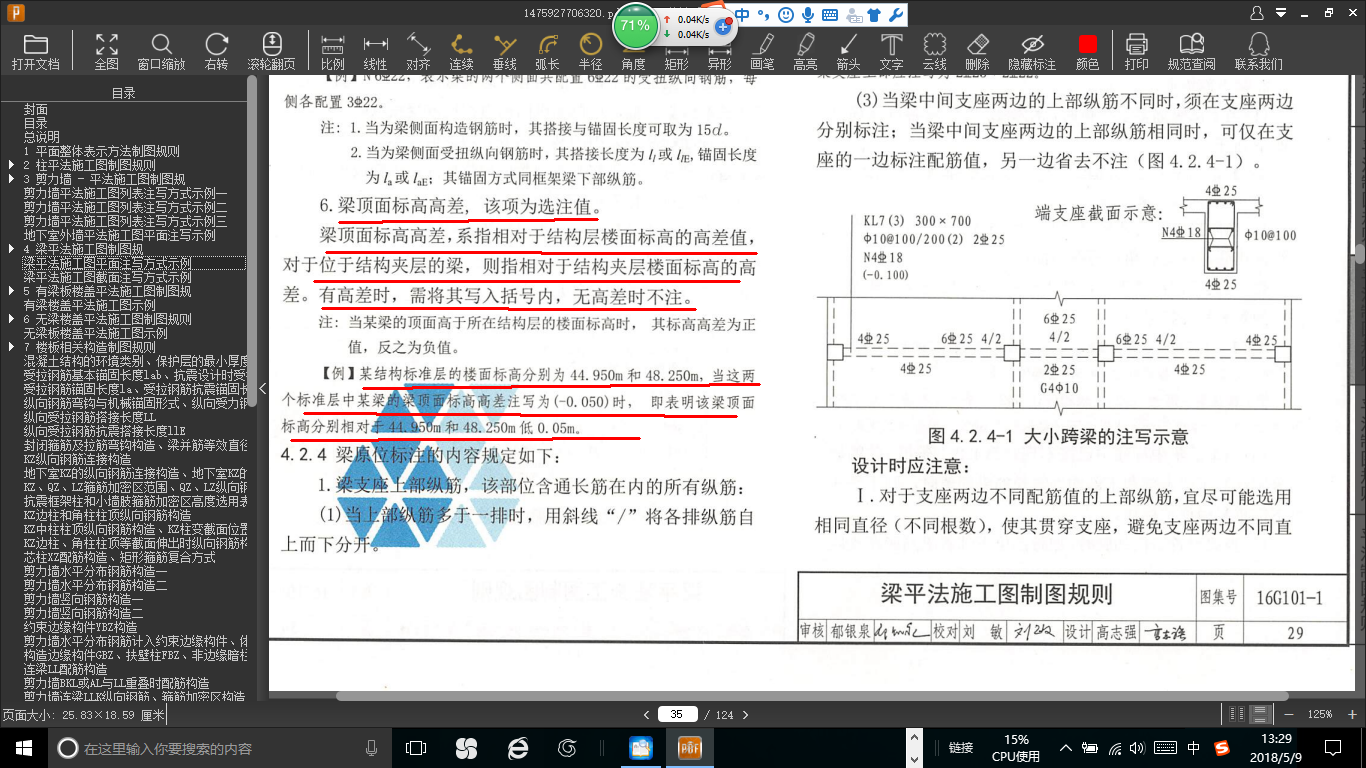
Task: Expand chapter 3 剪力墙 tree node
Action: [x=11, y=179]
